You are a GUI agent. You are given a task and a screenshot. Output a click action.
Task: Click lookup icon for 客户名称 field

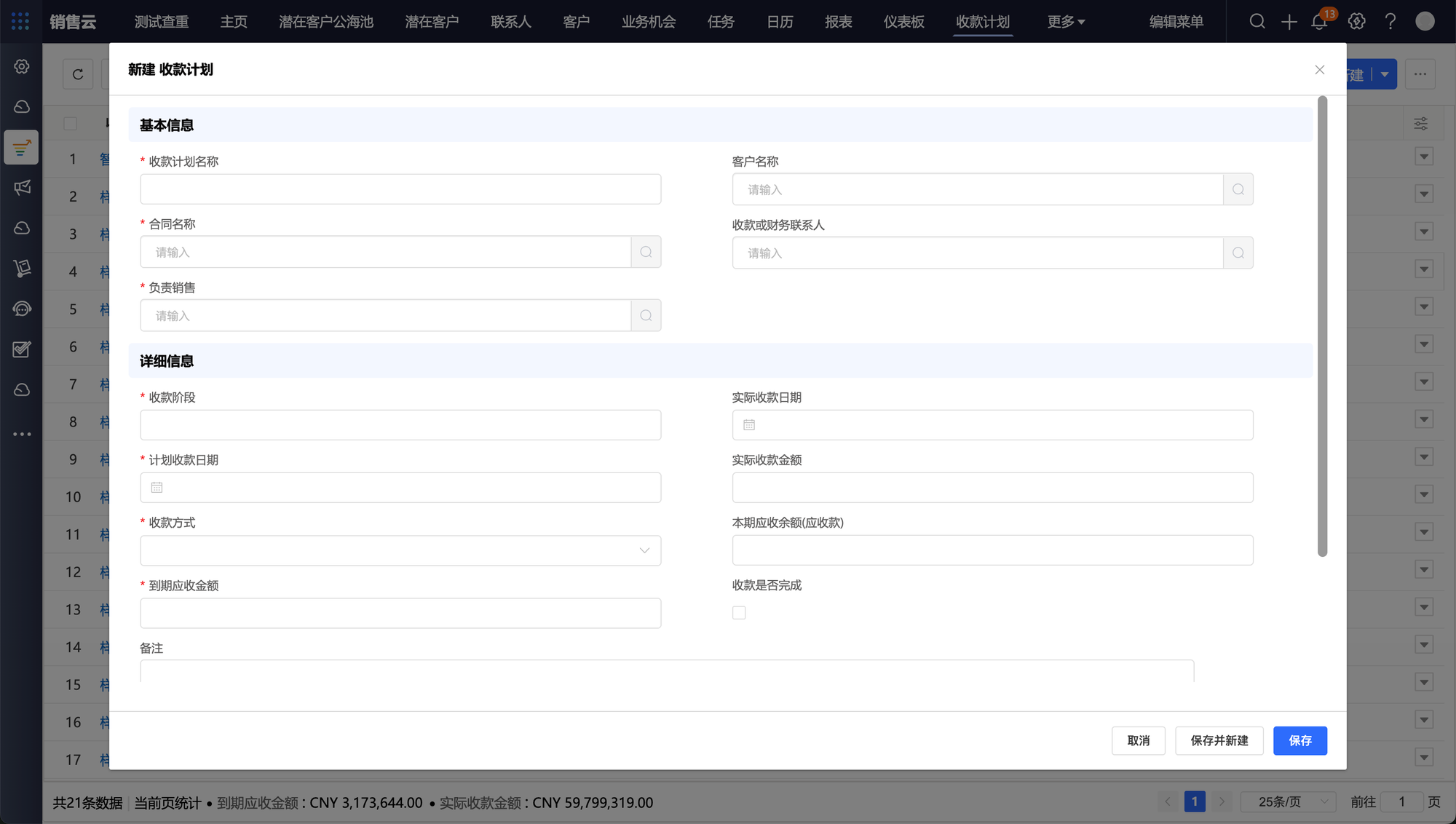[1238, 189]
